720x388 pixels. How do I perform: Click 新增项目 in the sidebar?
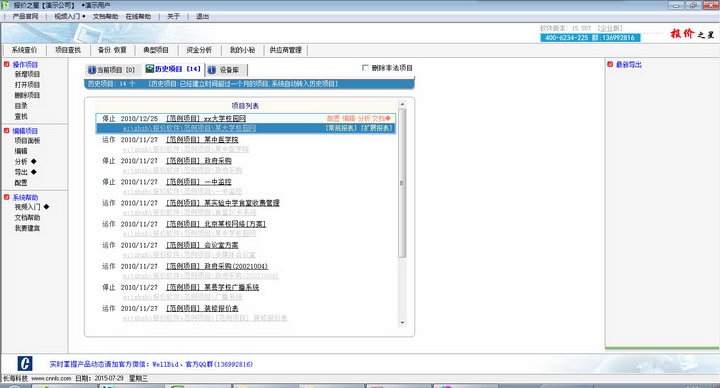[x=27, y=74]
